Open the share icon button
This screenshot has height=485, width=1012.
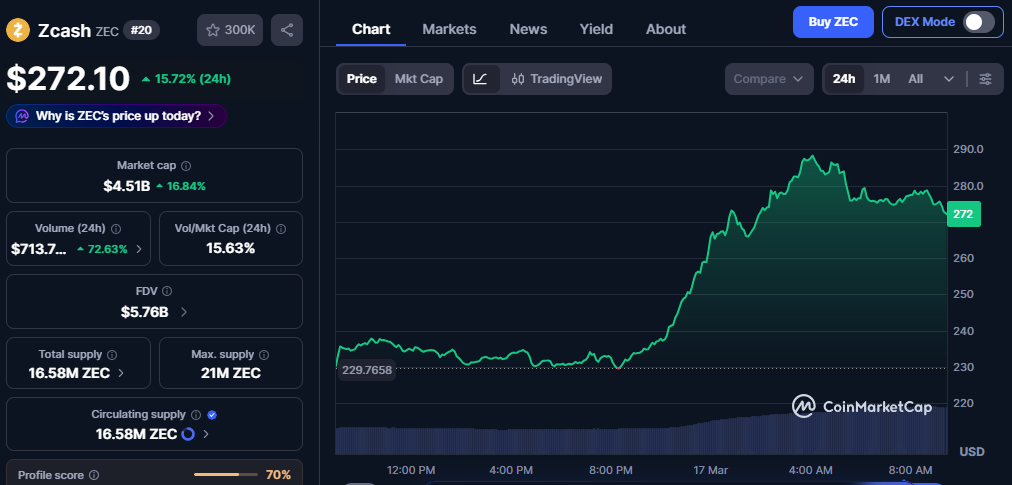point(287,30)
